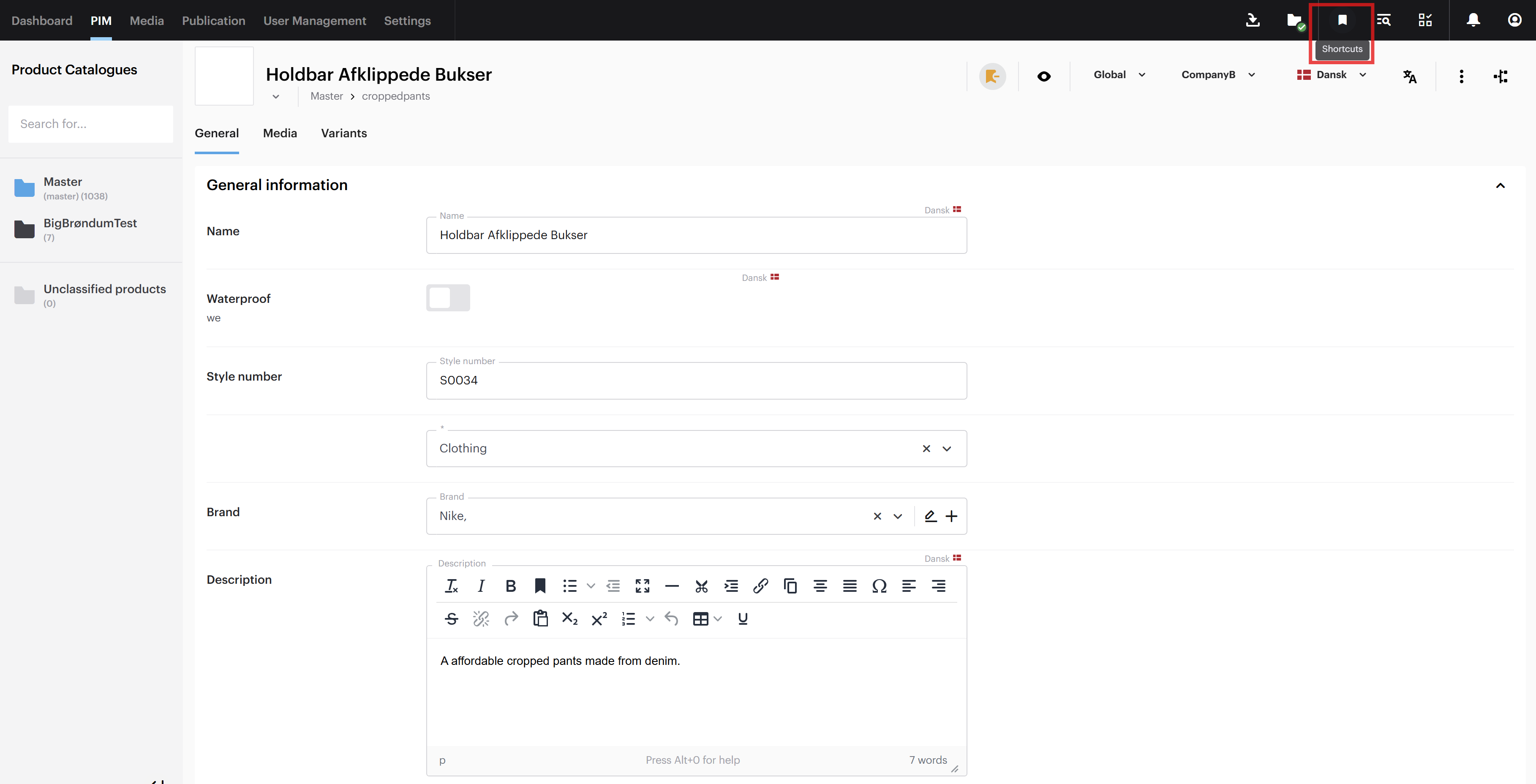Click the download icon in top bar
Screen dimensions: 1536x784
coord(1253,20)
